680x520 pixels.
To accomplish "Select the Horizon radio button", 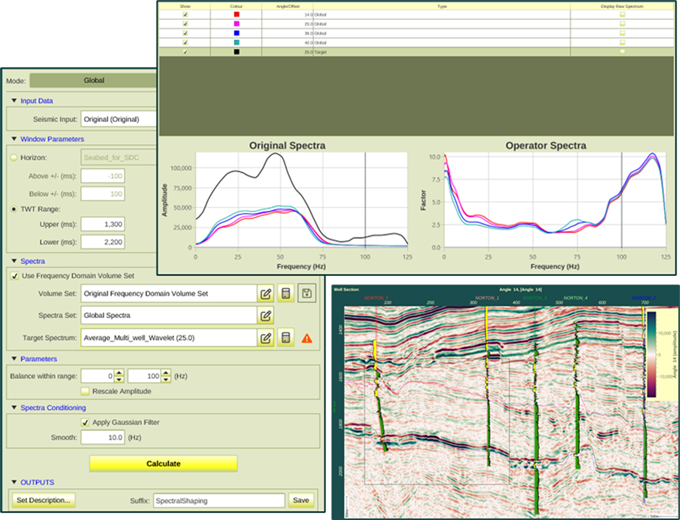I will pyautogui.click(x=13, y=157).
